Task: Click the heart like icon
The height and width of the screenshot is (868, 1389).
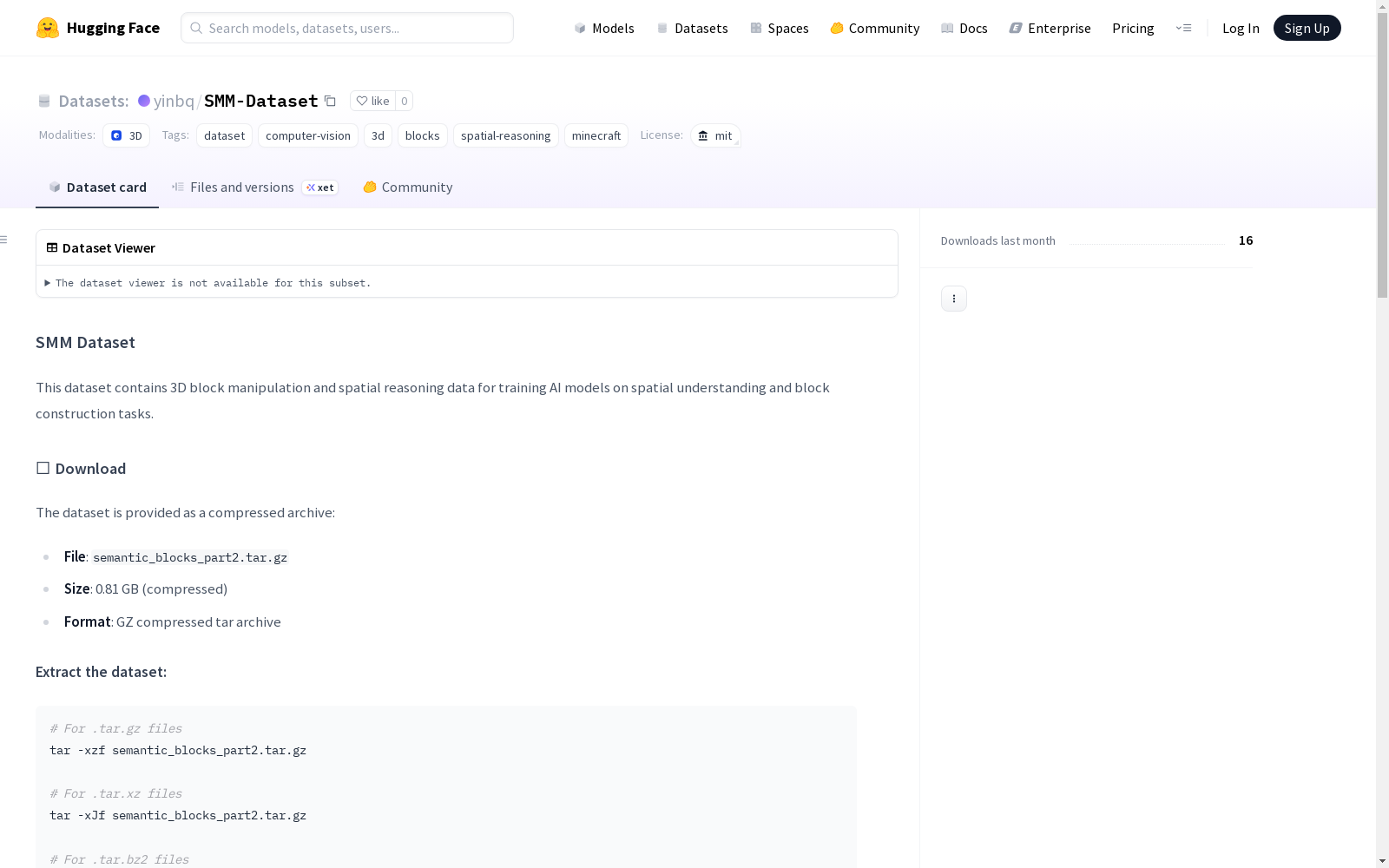Action: pyautogui.click(x=362, y=101)
